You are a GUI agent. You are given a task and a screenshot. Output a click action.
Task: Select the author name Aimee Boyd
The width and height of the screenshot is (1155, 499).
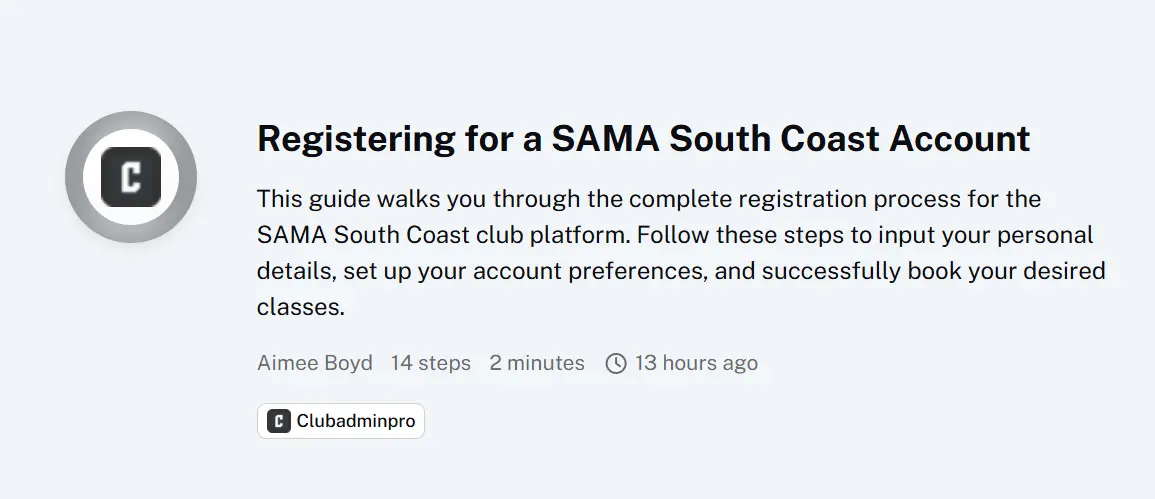pos(315,363)
